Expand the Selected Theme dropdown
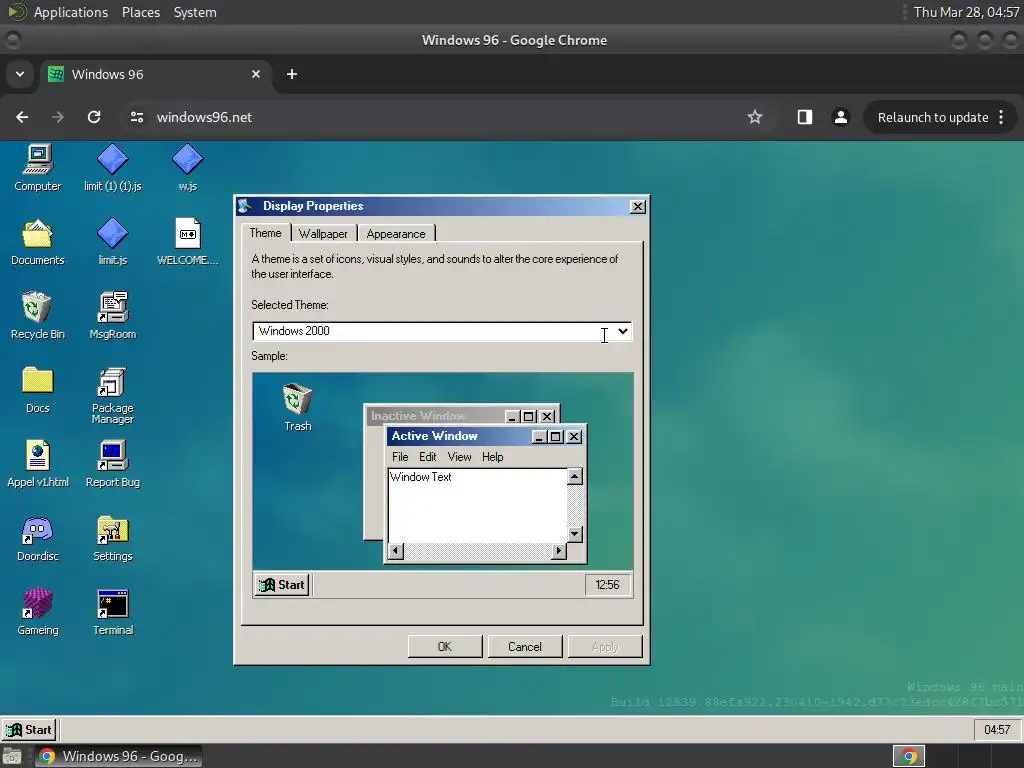 point(622,331)
